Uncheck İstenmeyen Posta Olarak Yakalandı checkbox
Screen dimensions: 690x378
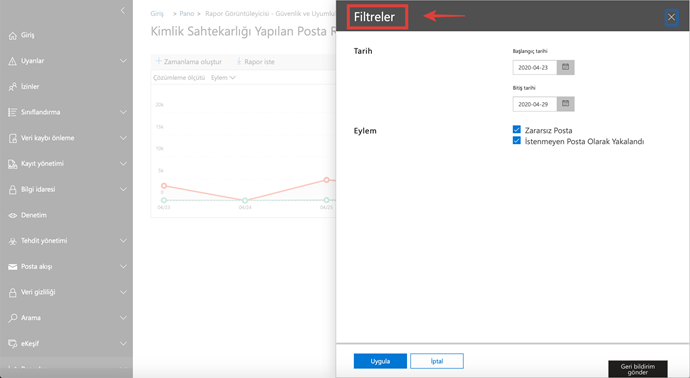pyautogui.click(x=517, y=140)
